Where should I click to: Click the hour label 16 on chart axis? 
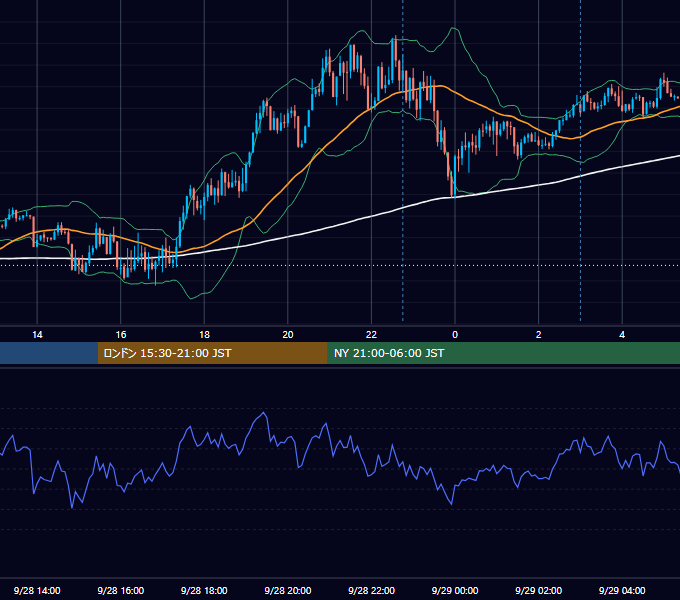(121, 335)
